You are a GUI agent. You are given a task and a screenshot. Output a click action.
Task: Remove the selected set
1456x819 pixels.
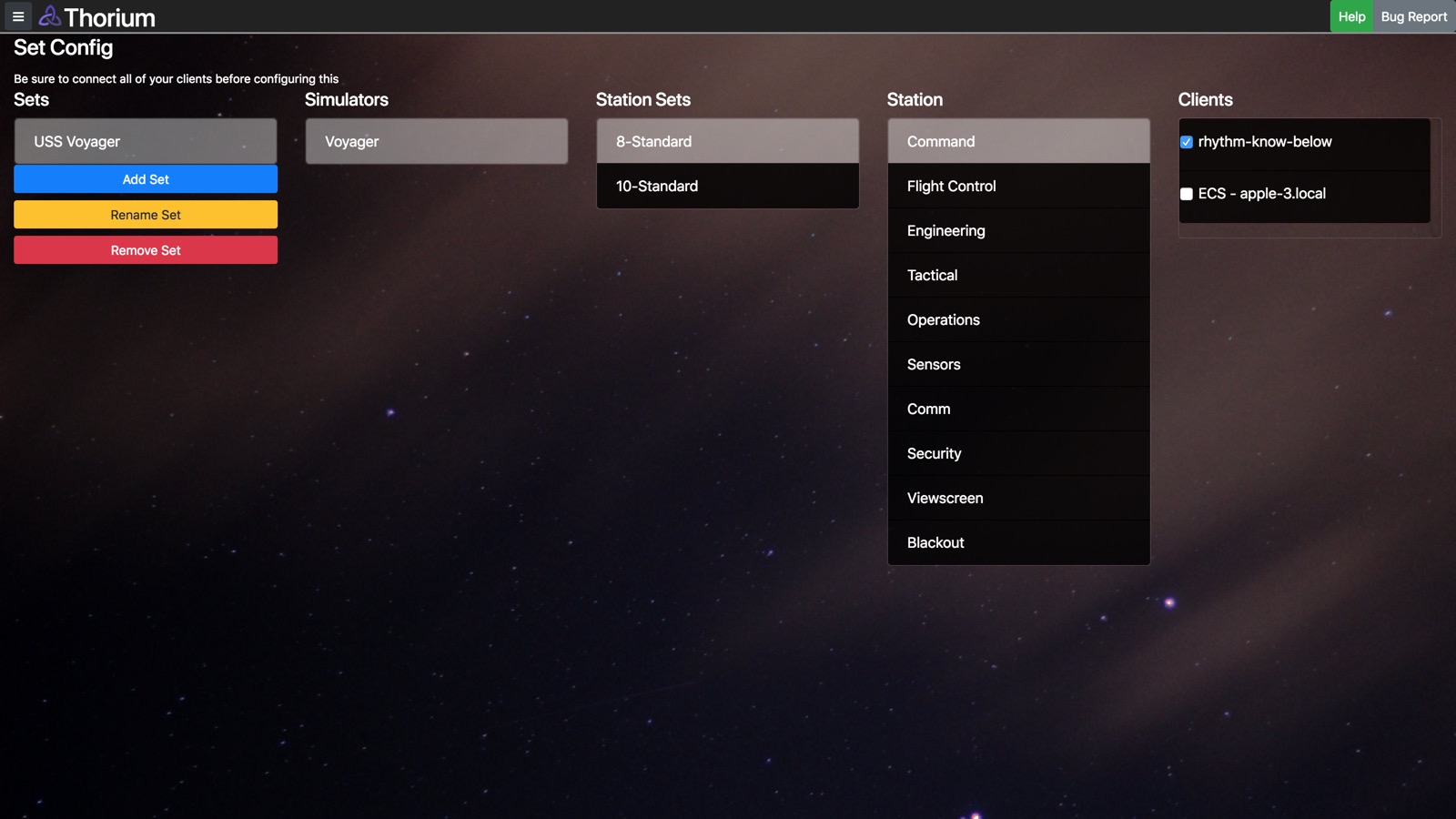pos(146,250)
